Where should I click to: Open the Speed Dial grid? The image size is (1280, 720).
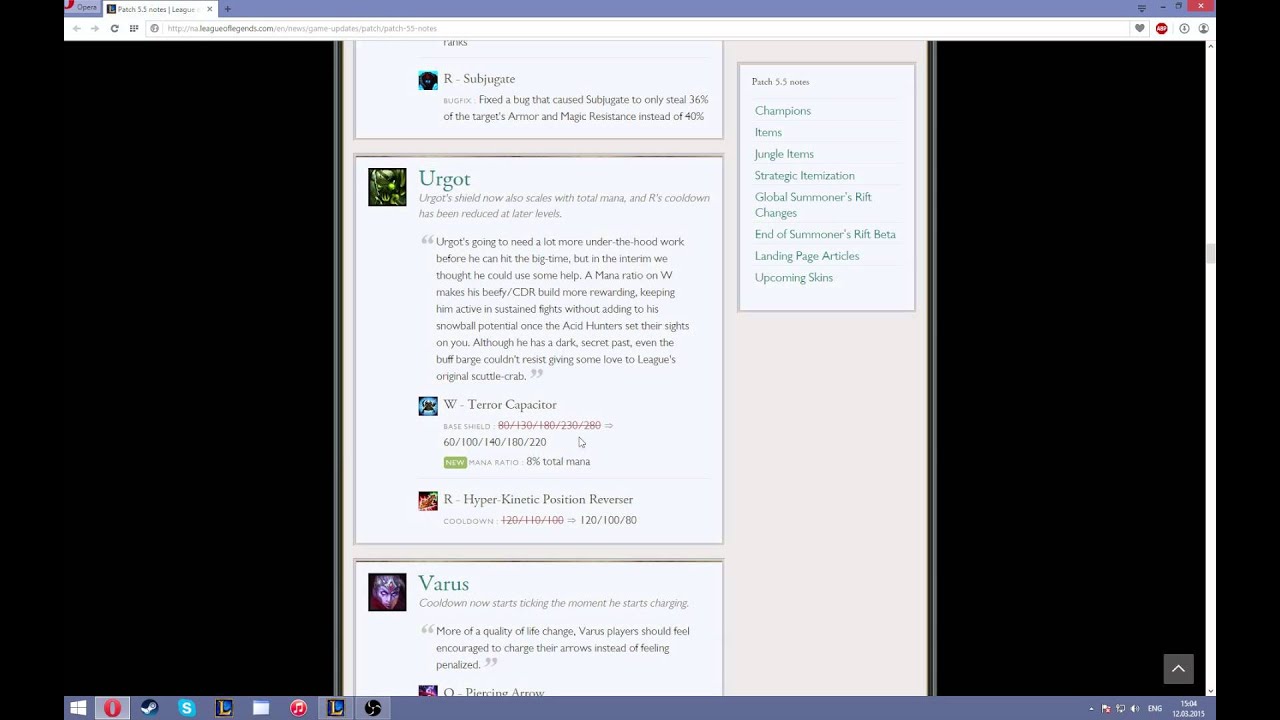pyautogui.click(x=133, y=28)
